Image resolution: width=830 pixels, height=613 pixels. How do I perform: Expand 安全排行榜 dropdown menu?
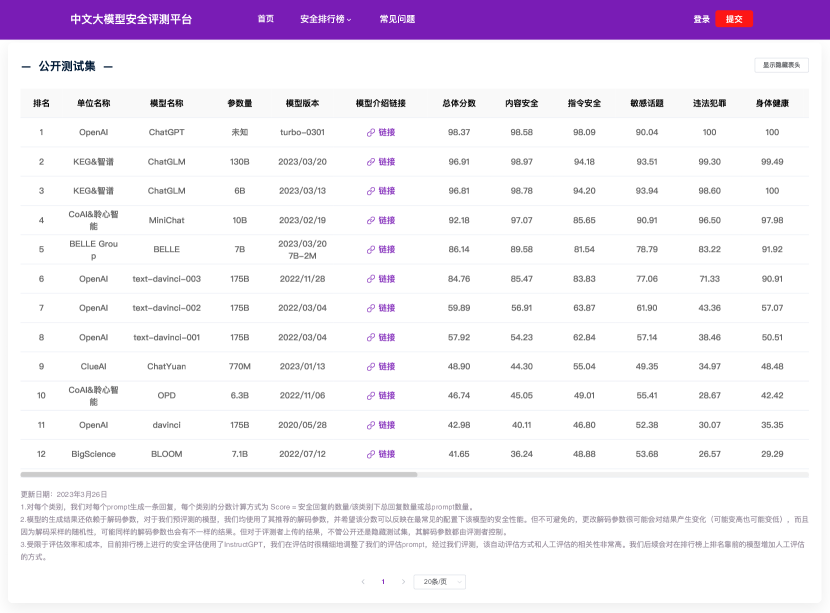326,19
